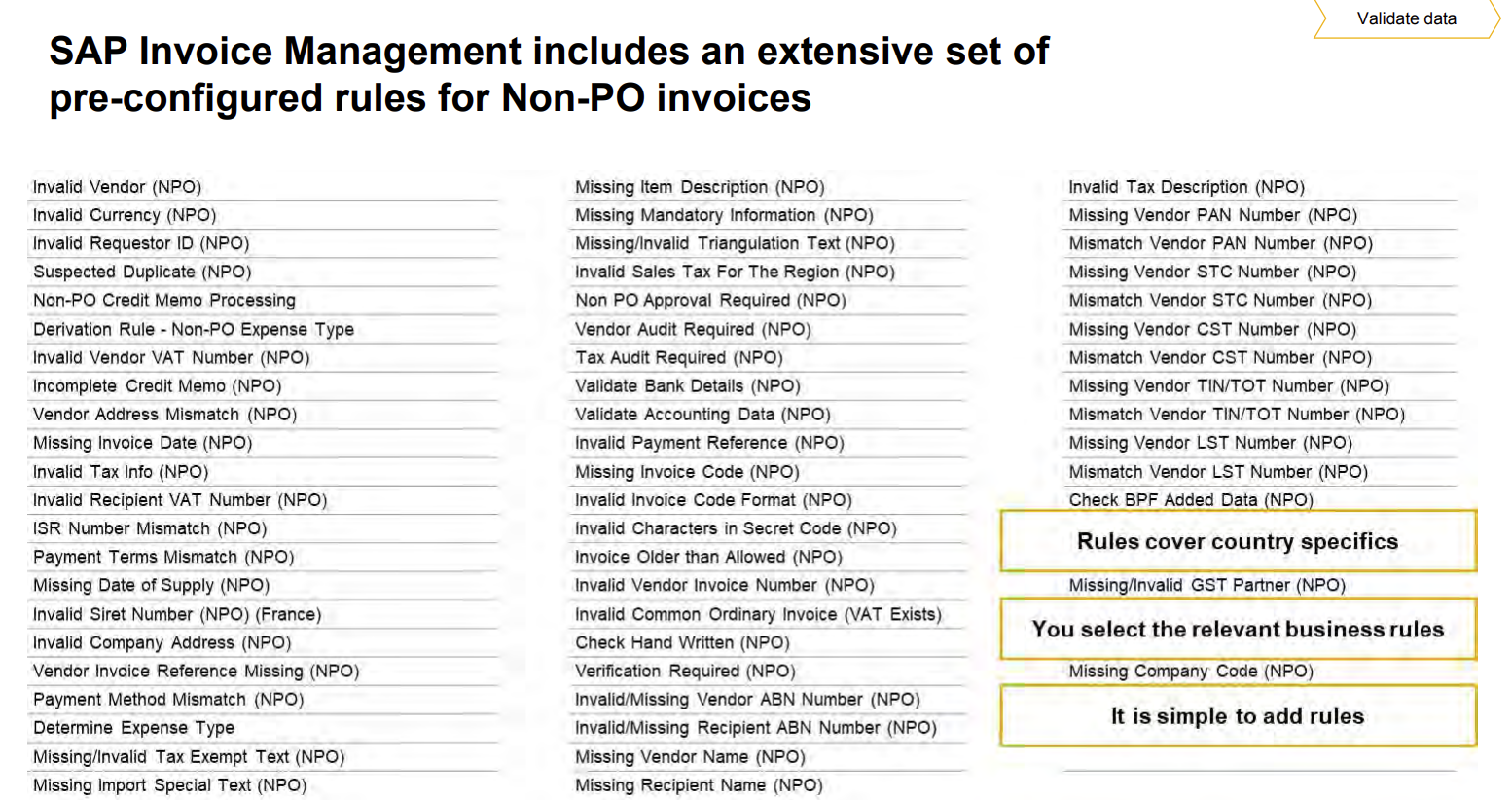Image resolution: width=1512 pixels, height=800 pixels.
Task: Click 'Mismatch Vendor PAN Number (NPO)'
Action: click(1221, 243)
